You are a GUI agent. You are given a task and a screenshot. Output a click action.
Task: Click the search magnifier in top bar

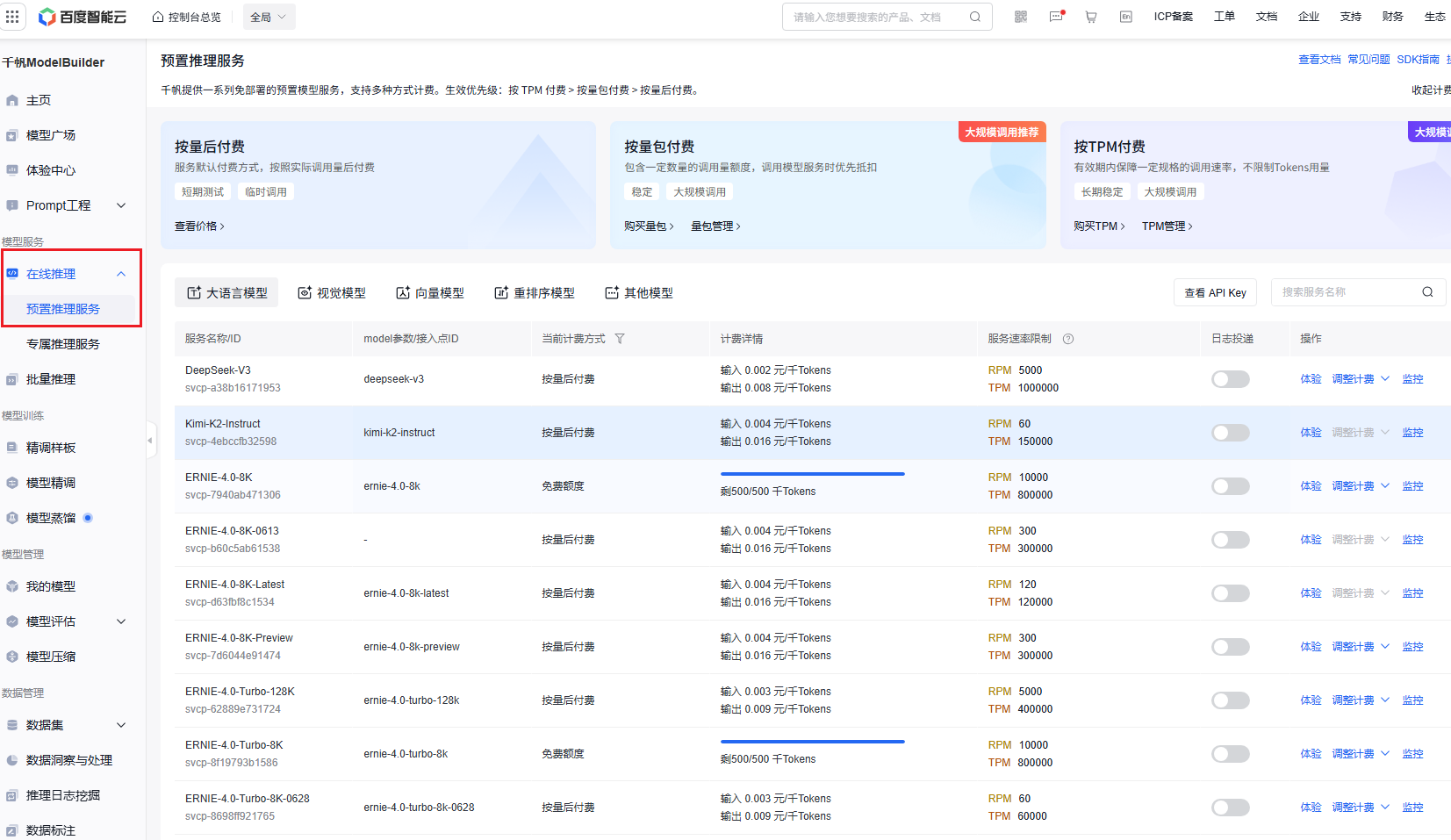click(975, 17)
